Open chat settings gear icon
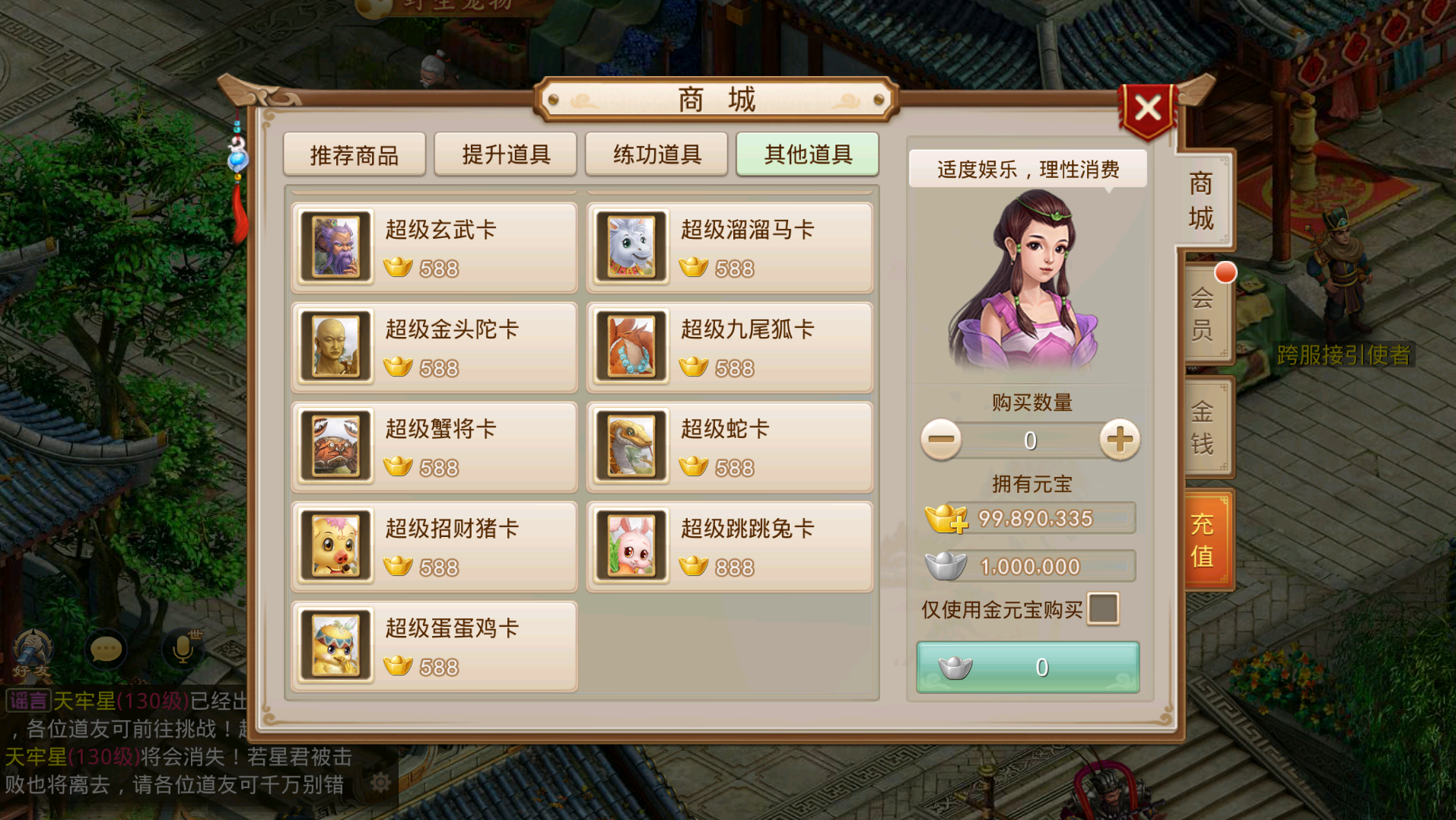Viewport: 1456px width, 820px height. click(380, 782)
